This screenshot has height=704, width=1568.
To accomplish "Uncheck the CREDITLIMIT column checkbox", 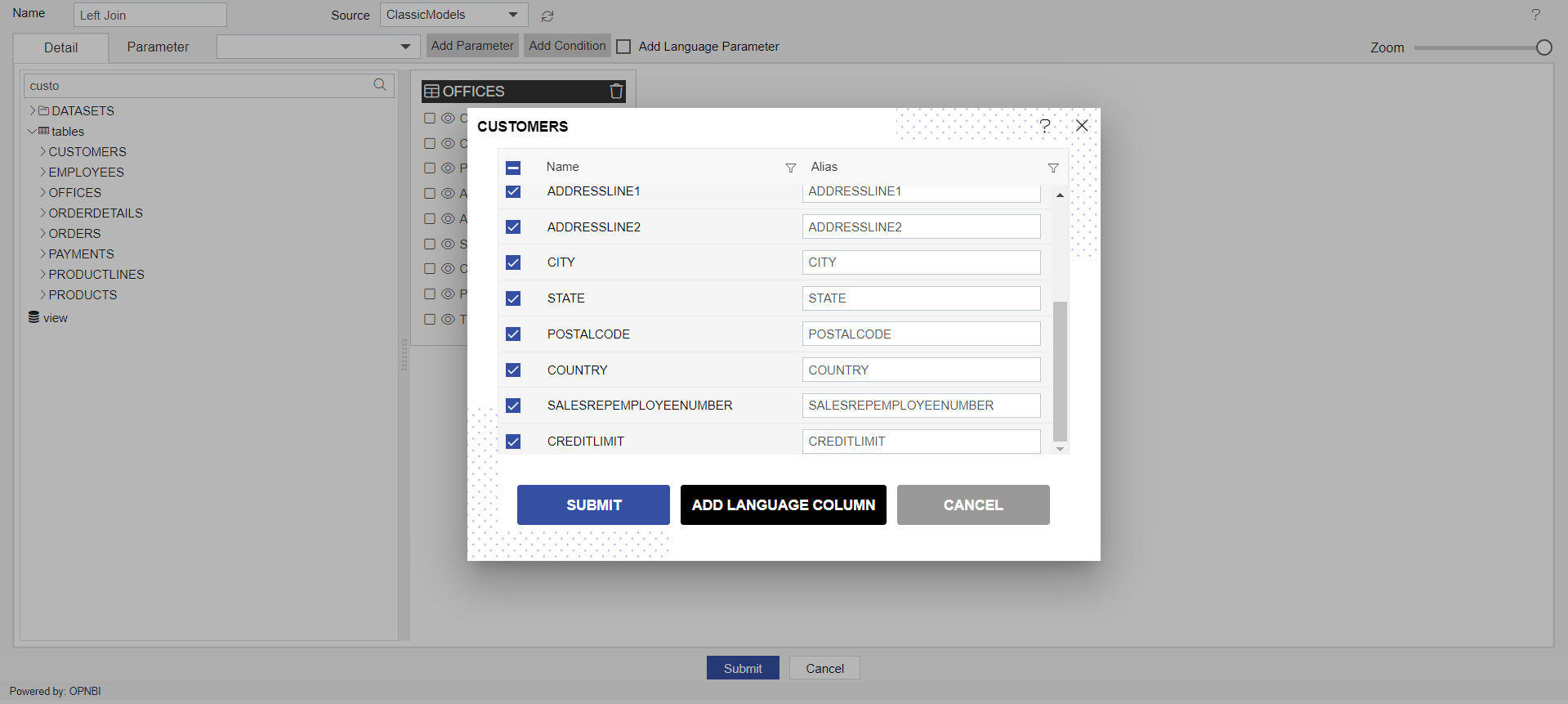I will pyautogui.click(x=513, y=442).
